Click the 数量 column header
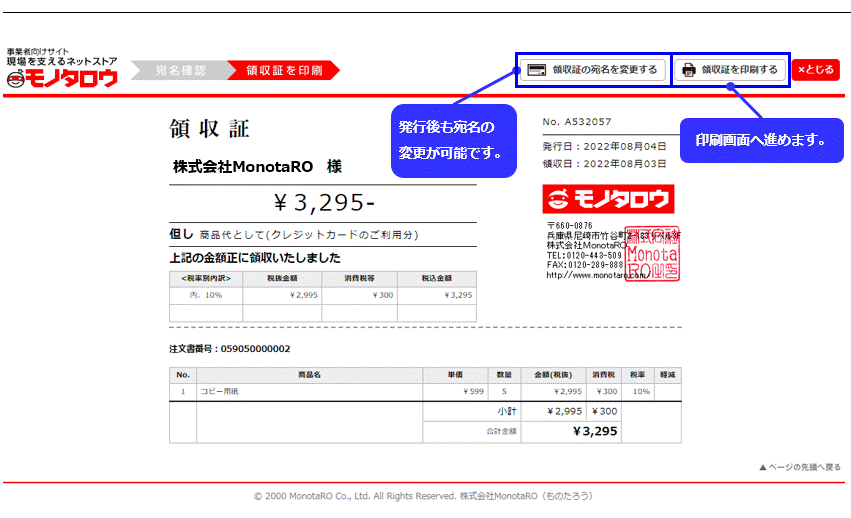 coord(504,375)
